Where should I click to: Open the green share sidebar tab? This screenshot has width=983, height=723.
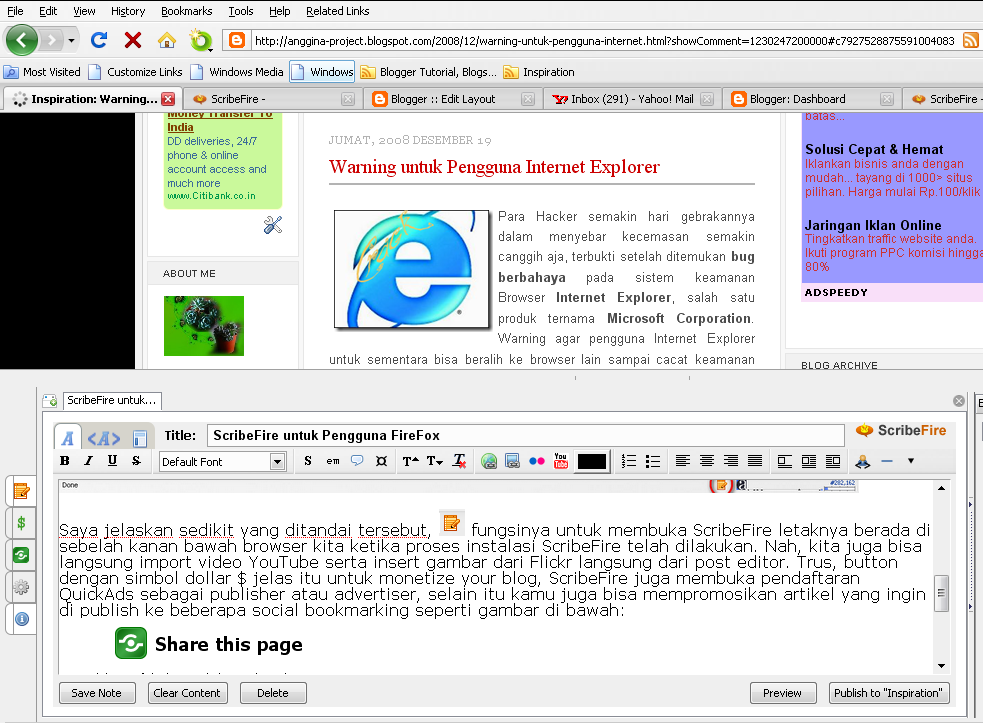pyautogui.click(x=21, y=555)
